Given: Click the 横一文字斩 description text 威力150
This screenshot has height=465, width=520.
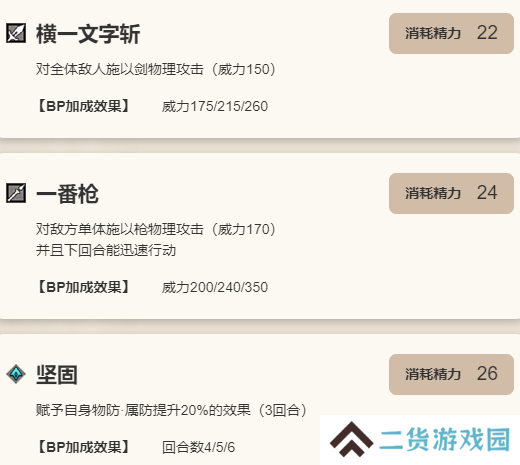Looking at the screenshot, I should (x=244, y=69).
